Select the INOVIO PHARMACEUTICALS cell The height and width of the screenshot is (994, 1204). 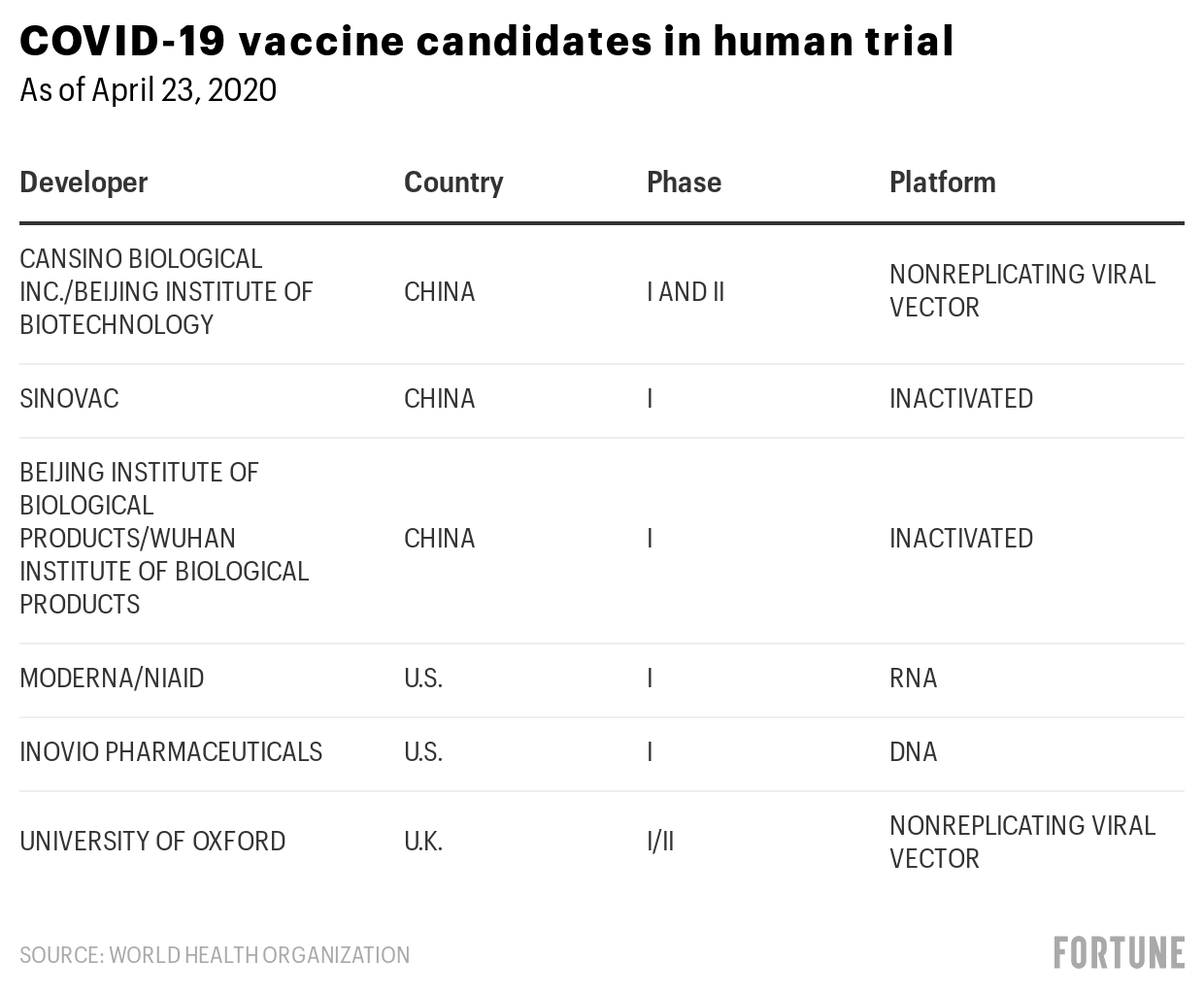(x=171, y=752)
